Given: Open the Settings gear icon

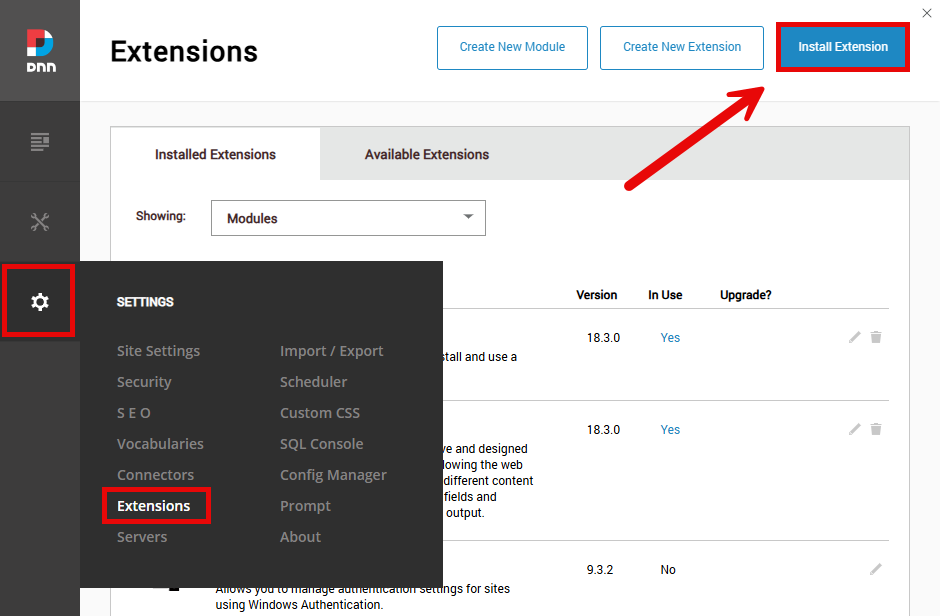Looking at the screenshot, I should pos(40,301).
